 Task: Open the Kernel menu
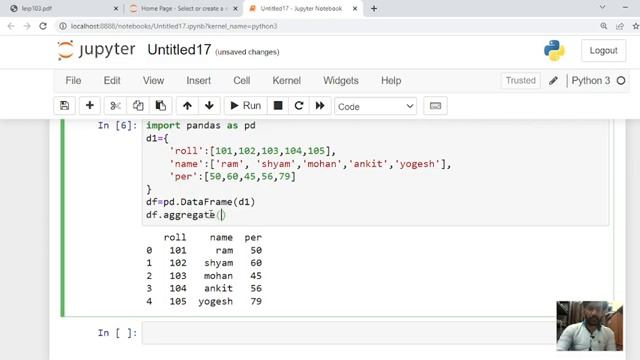(x=287, y=80)
